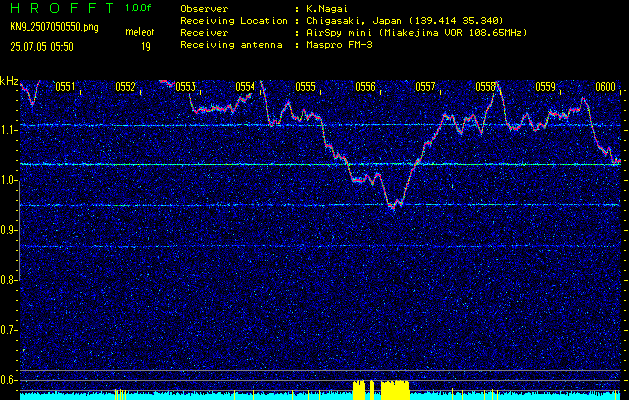Click the lowest dip of the Doppler trace
The height and width of the screenshot is (400, 629).
[394, 207]
